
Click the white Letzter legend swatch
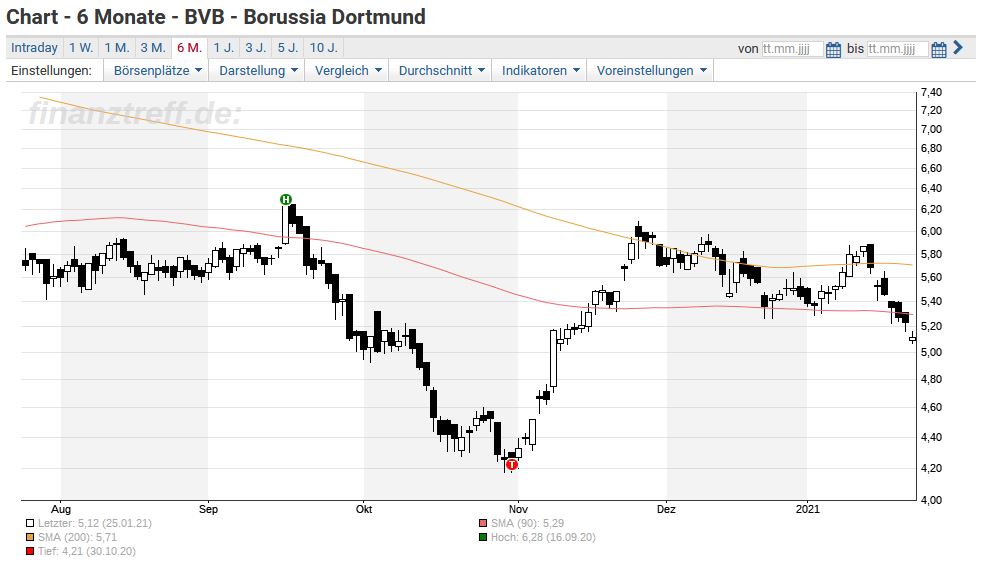pos(30,524)
